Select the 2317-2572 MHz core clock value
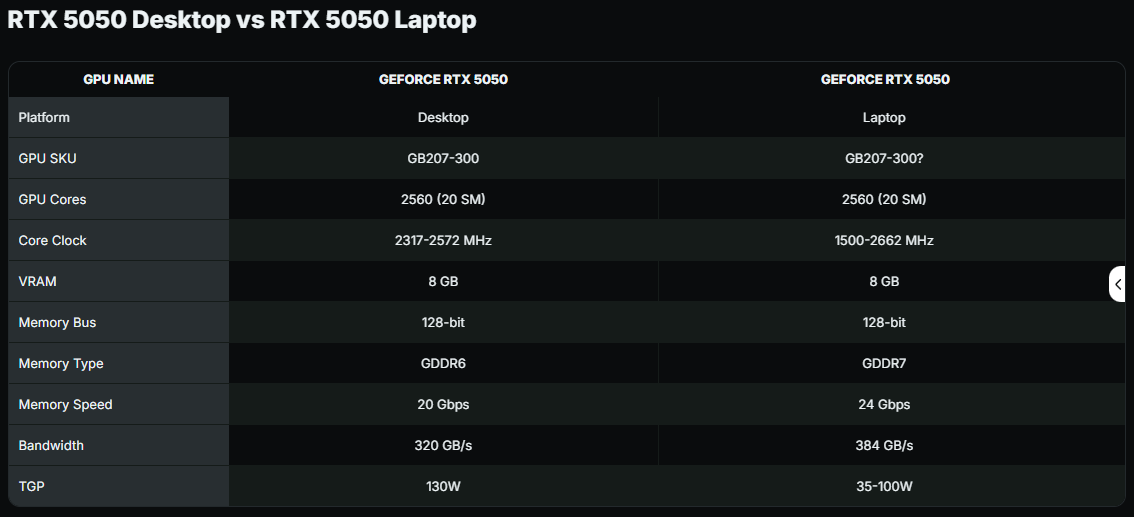 (443, 240)
